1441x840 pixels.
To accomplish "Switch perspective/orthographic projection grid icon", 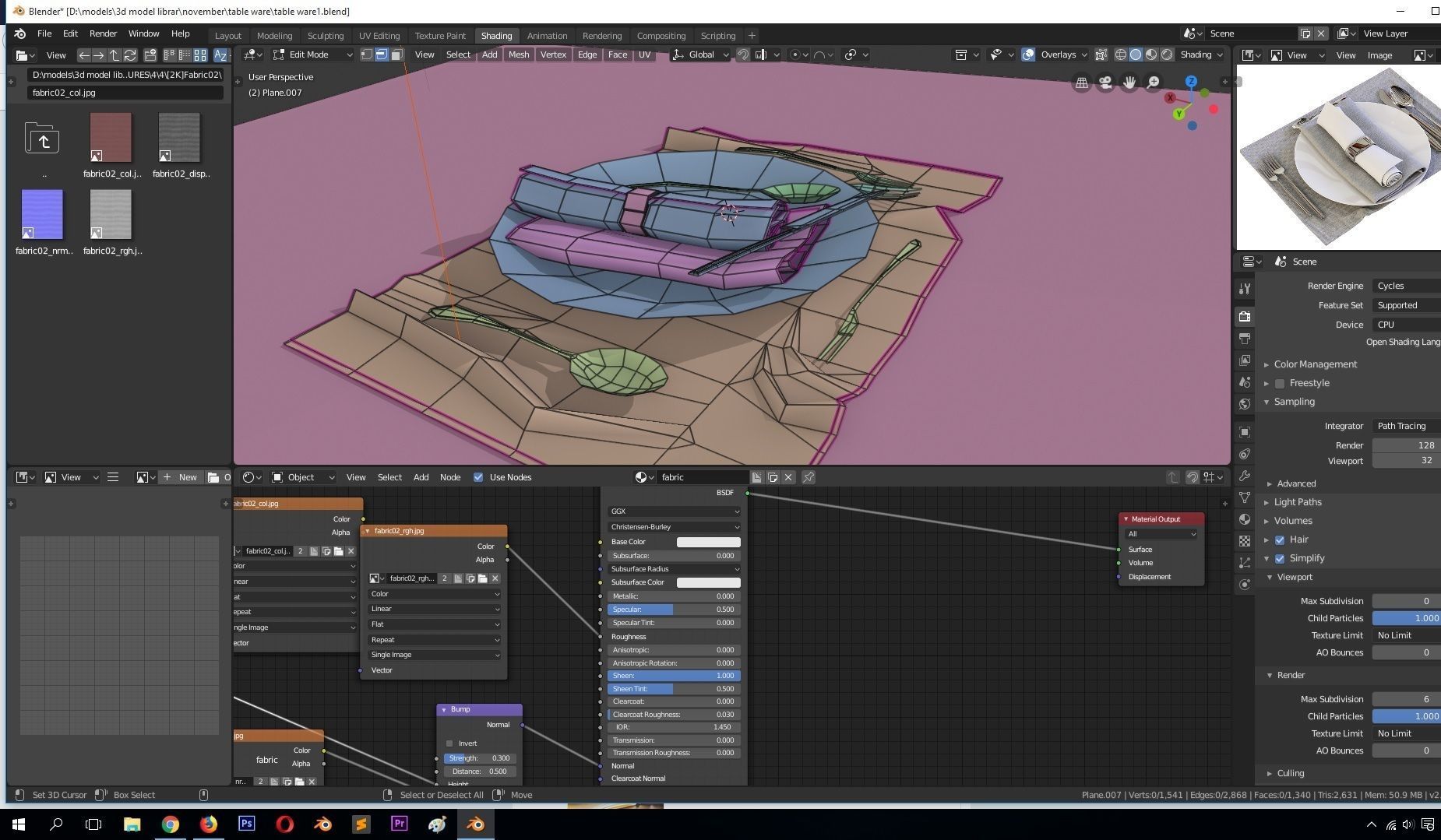I will 1081,83.
